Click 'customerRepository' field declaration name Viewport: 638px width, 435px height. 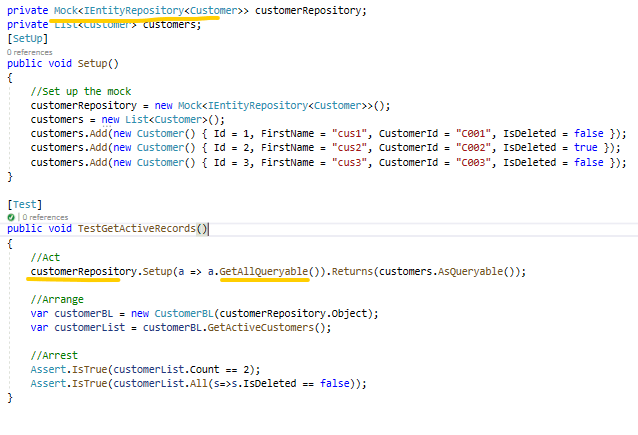(308, 11)
